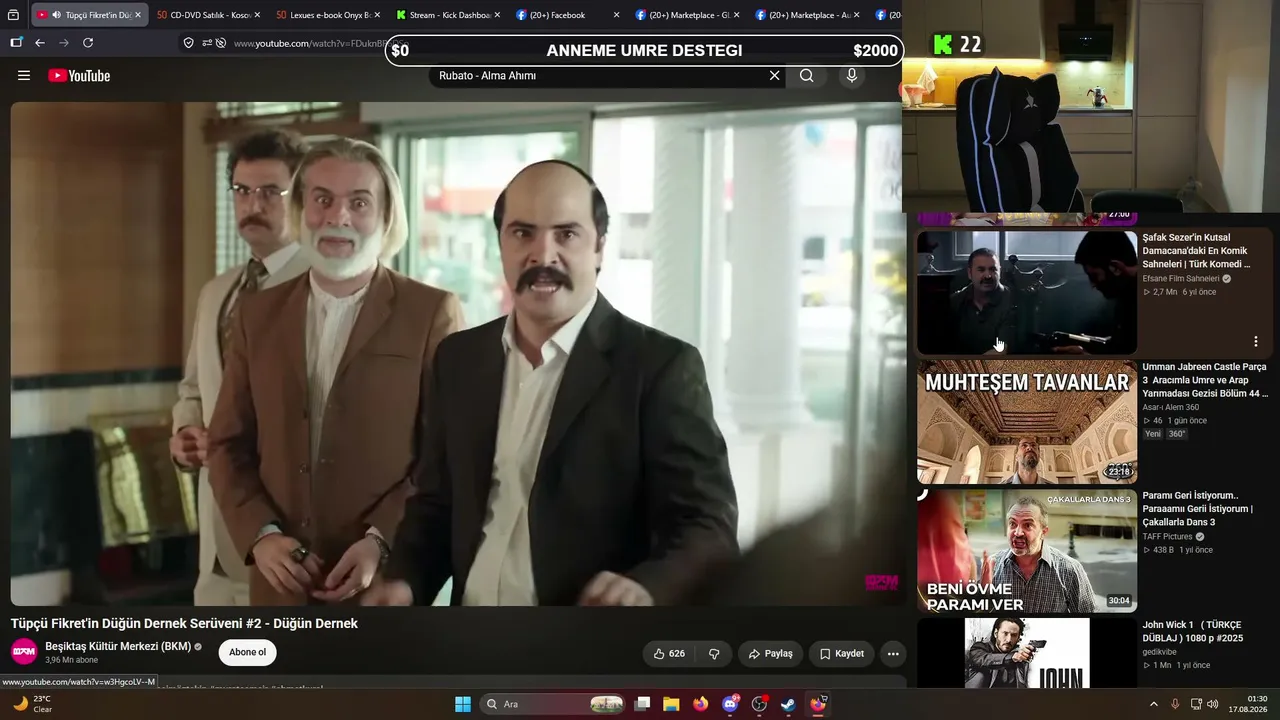Go forward in browser history
1280x720 pixels.
[64, 43]
